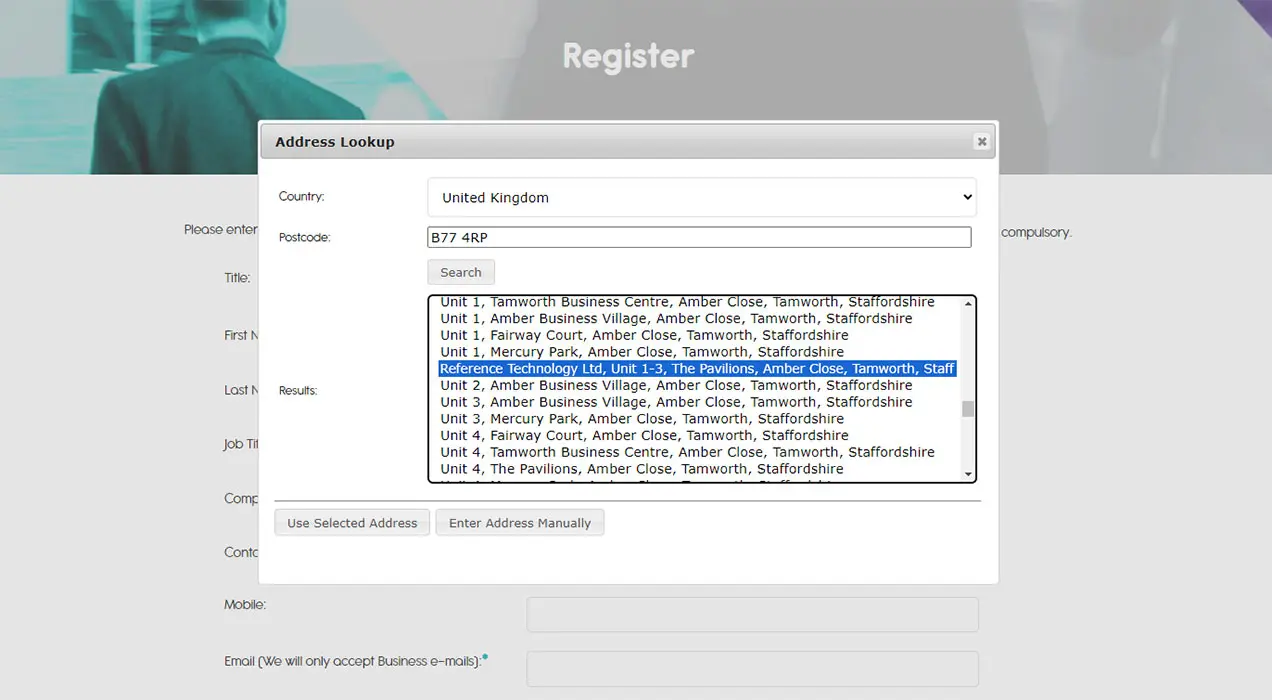1272x700 pixels.
Task: Select Unit 1, Amber Business Village entry
Action: (676, 318)
